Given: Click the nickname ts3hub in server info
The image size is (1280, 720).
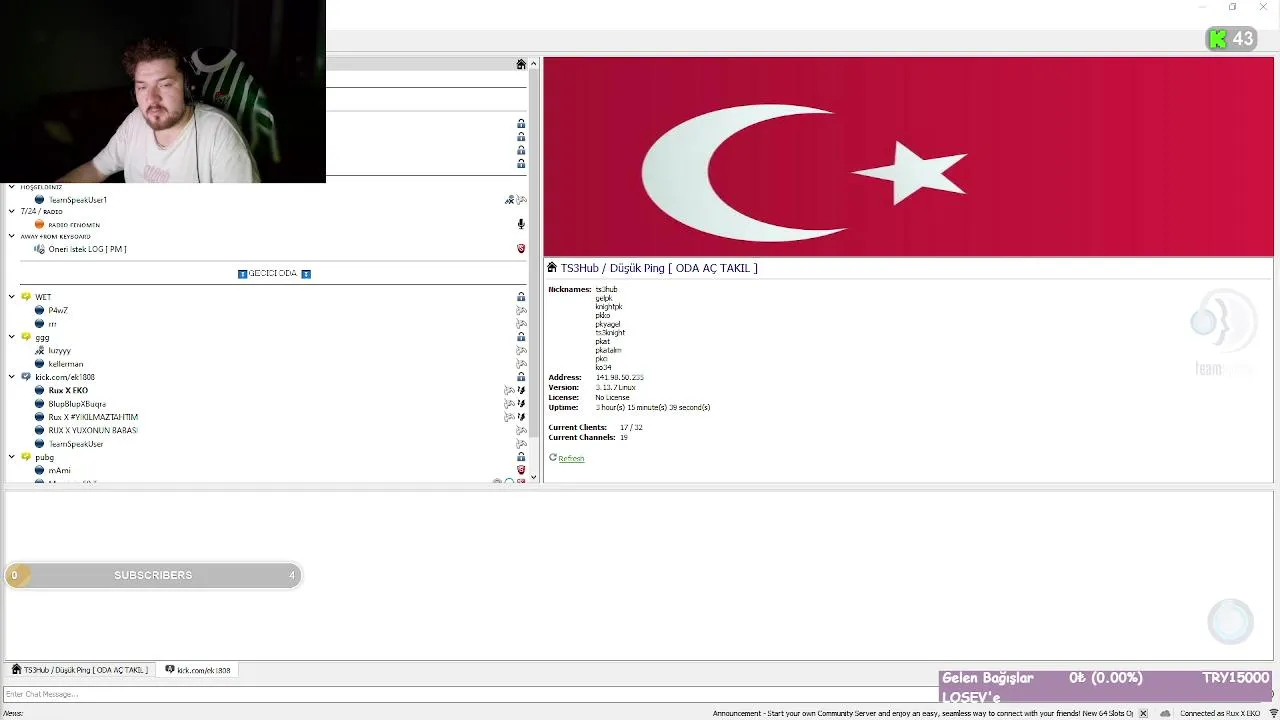Looking at the screenshot, I should click(x=606, y=289).
